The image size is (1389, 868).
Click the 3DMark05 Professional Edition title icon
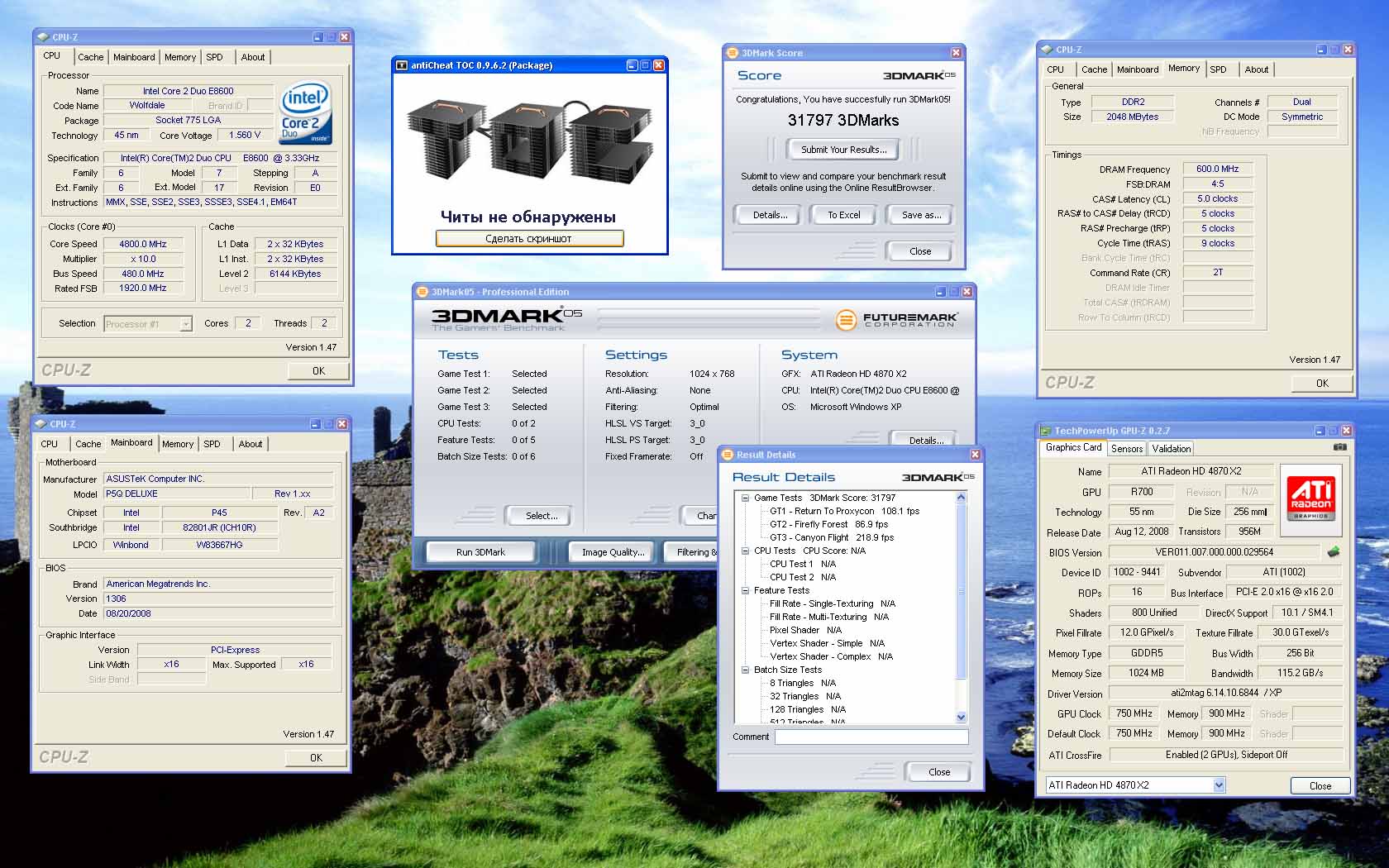click(x=422, y=292)
